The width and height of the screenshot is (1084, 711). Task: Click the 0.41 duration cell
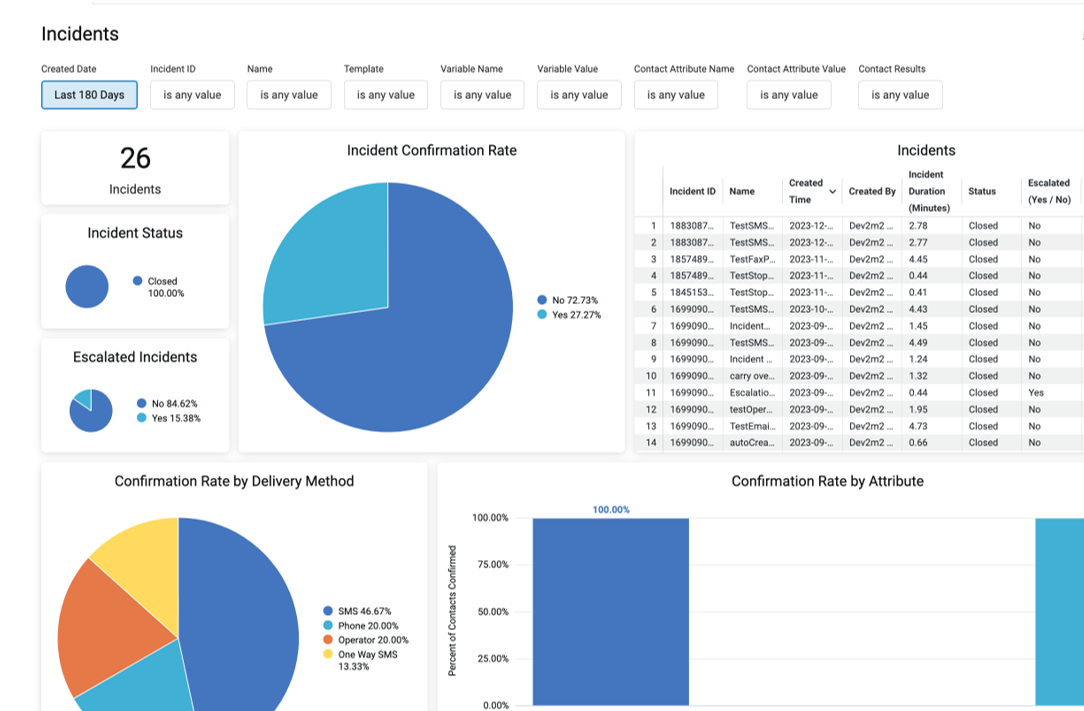[918, 293]
